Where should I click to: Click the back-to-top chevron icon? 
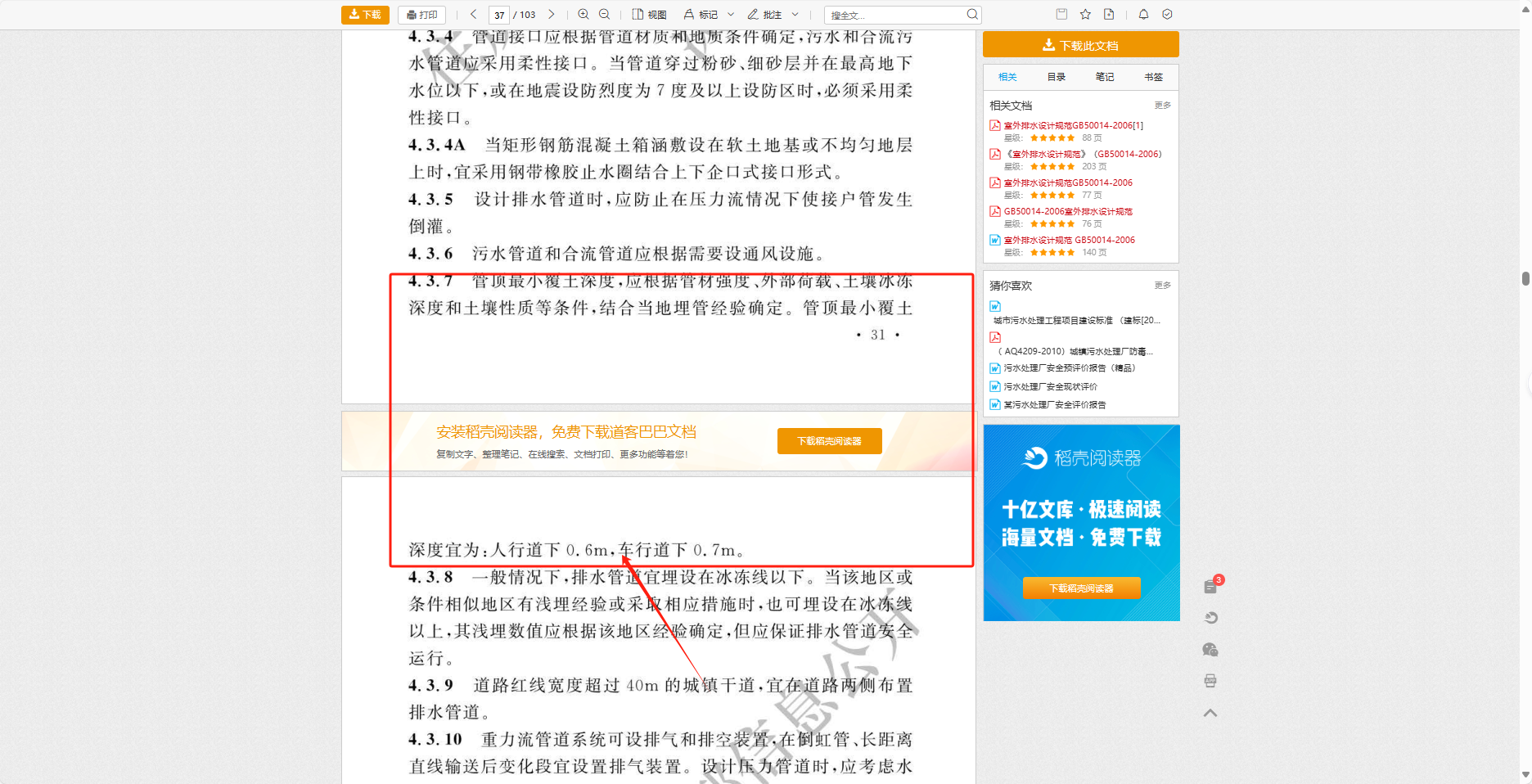pos(1211,713)
